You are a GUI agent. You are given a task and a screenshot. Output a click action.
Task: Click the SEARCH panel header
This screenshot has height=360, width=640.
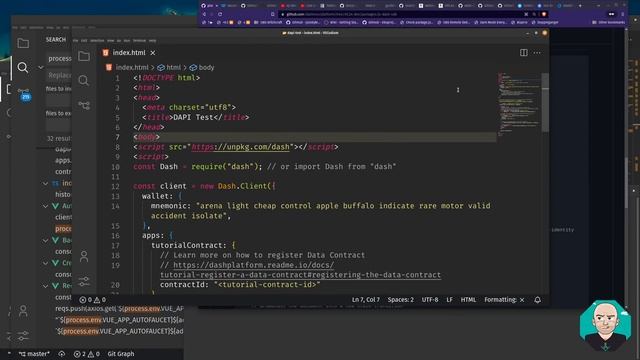56,40
